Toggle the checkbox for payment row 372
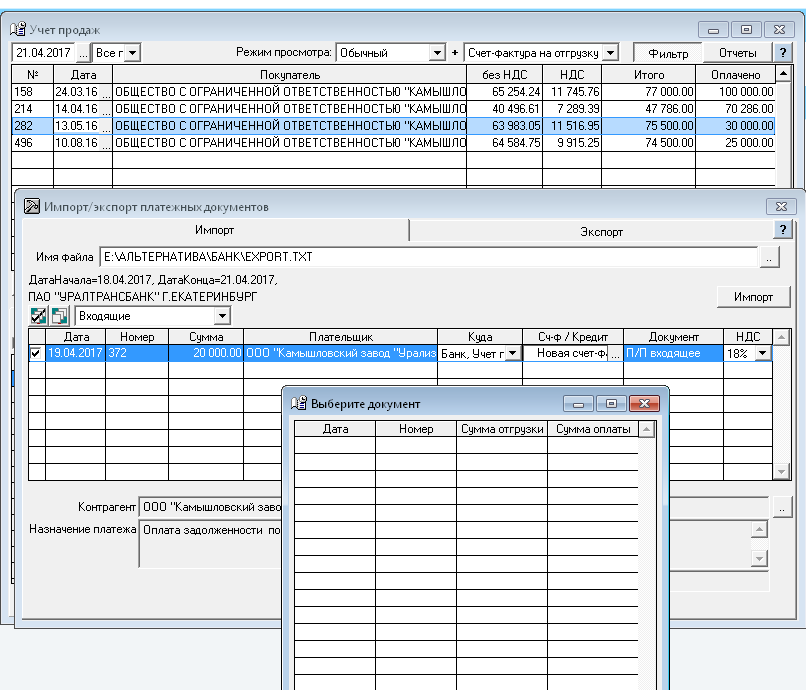 37,353
